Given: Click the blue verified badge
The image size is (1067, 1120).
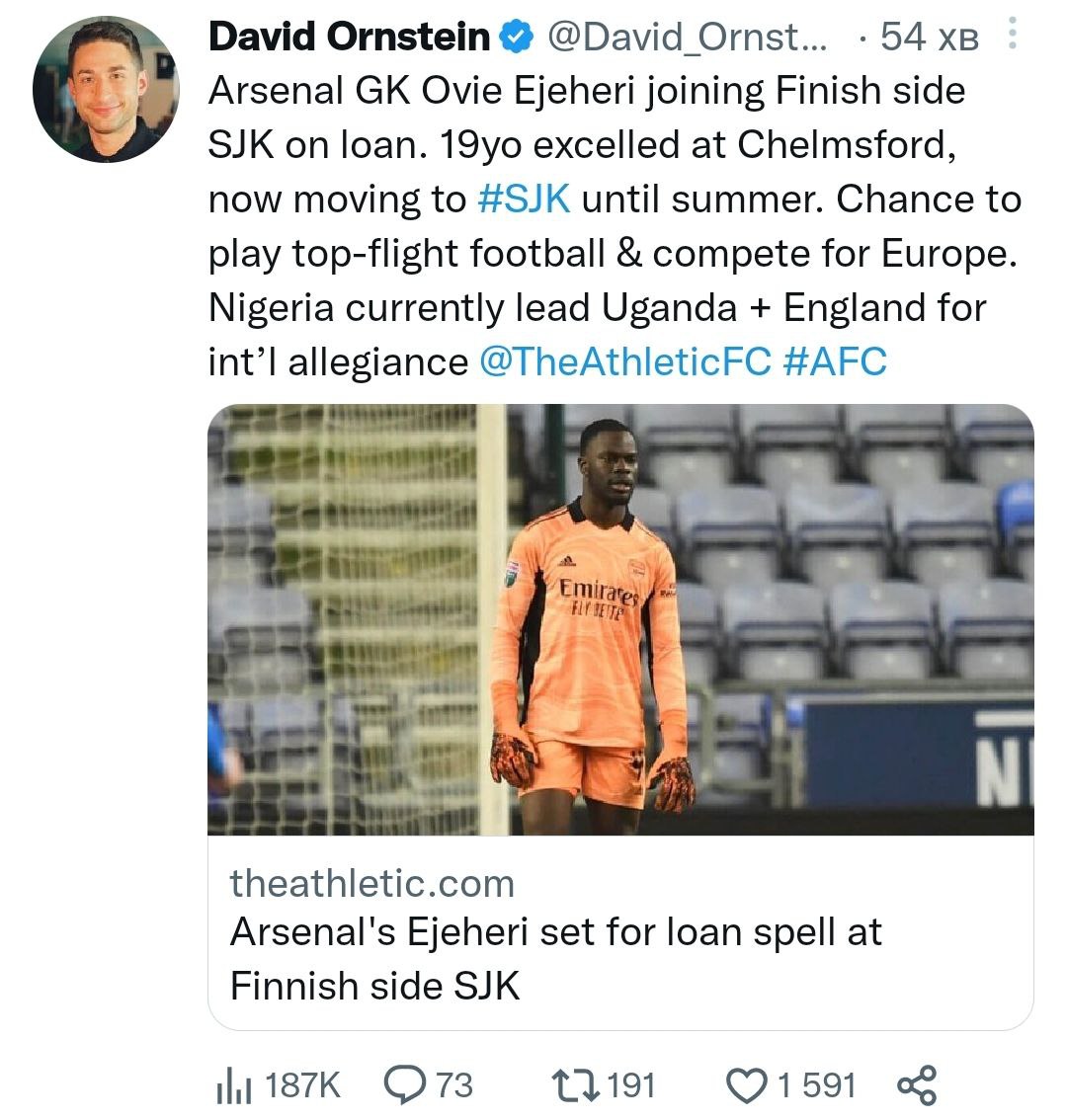Looking at the screenshot, I should [x=515, y=38].
